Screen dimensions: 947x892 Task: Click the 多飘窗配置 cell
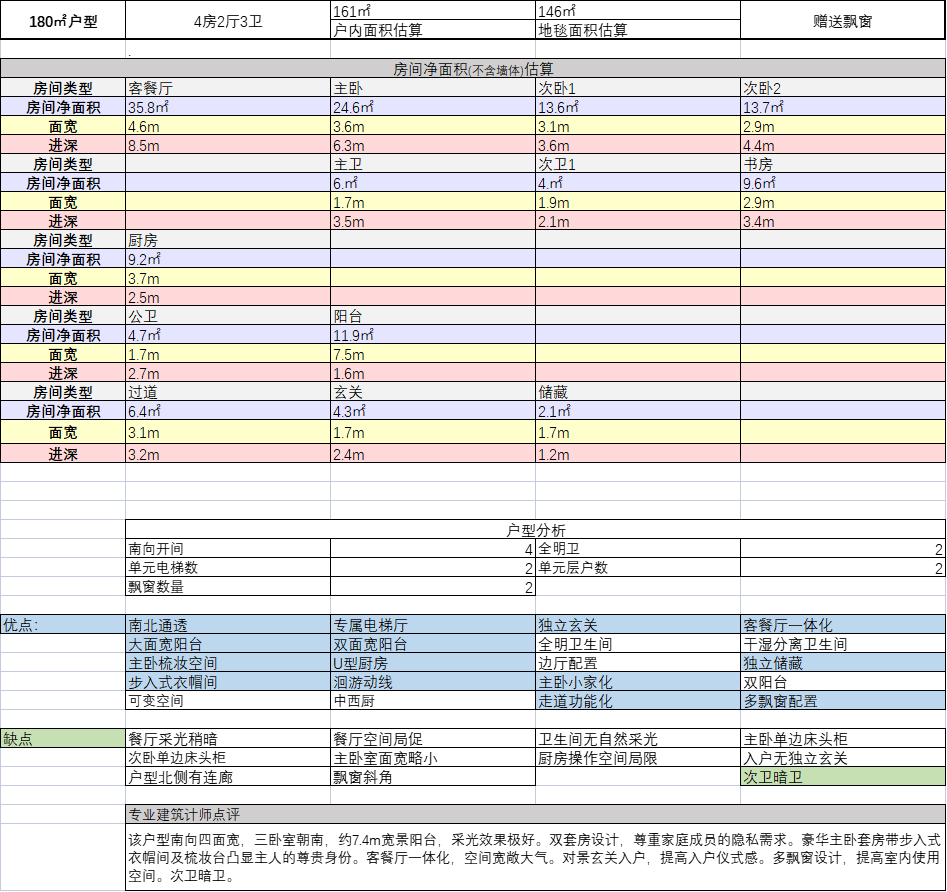[843, 701]
